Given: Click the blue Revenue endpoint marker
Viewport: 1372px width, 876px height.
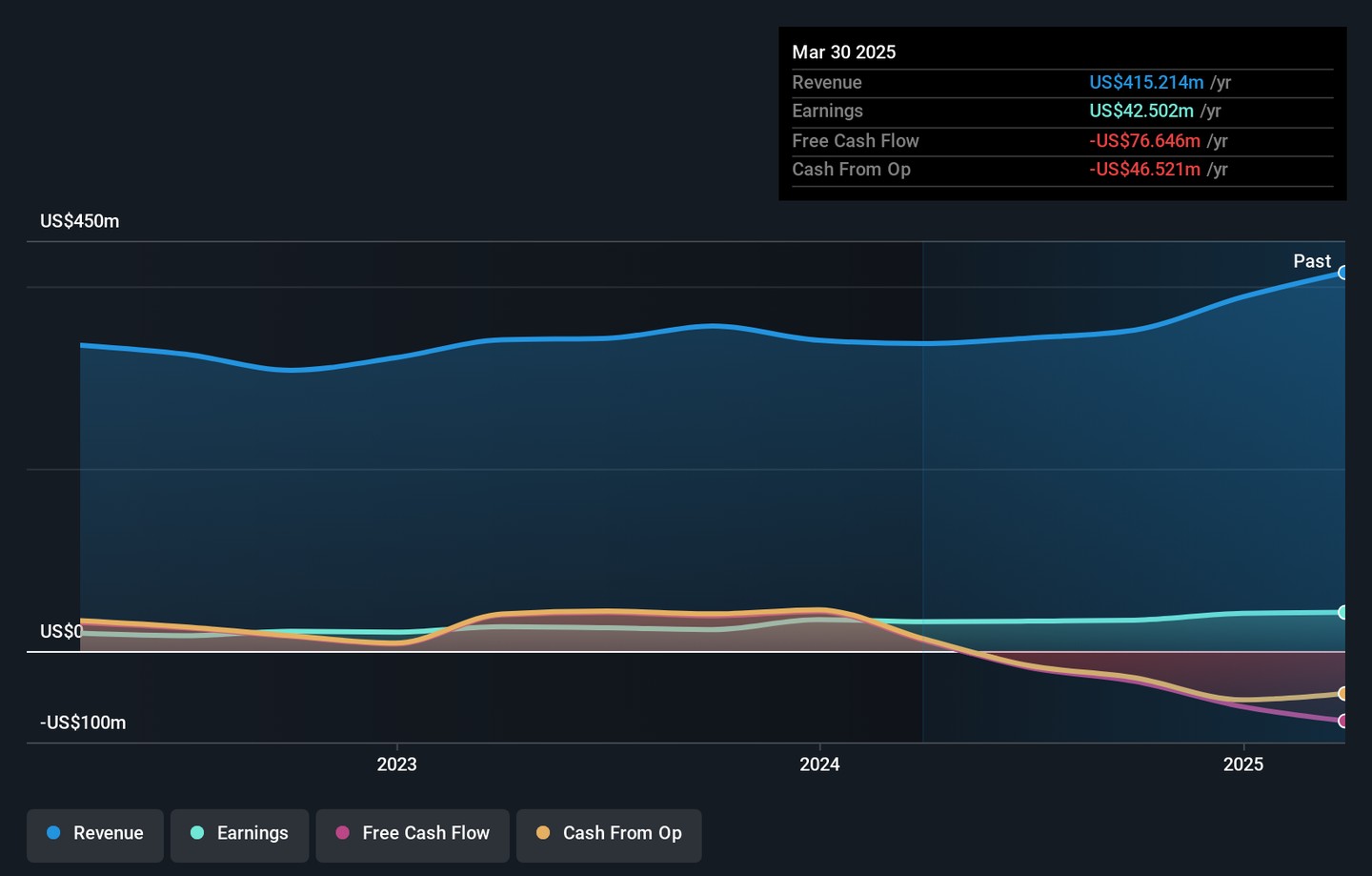Looking at the screenshot, I should (x=1342, y=273).
